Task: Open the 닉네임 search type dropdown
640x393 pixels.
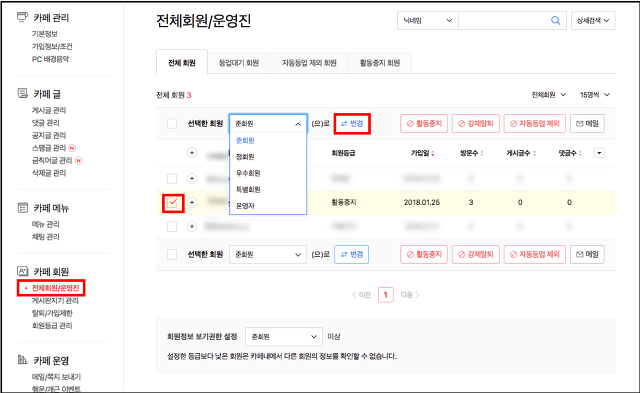Action: pos(428,20)
